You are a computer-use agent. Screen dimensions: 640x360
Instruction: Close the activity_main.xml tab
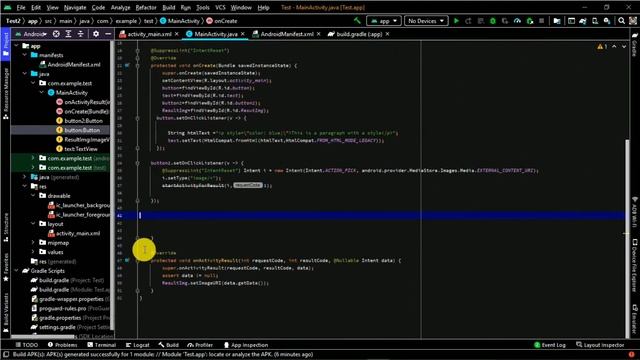(x=177, y=34)
